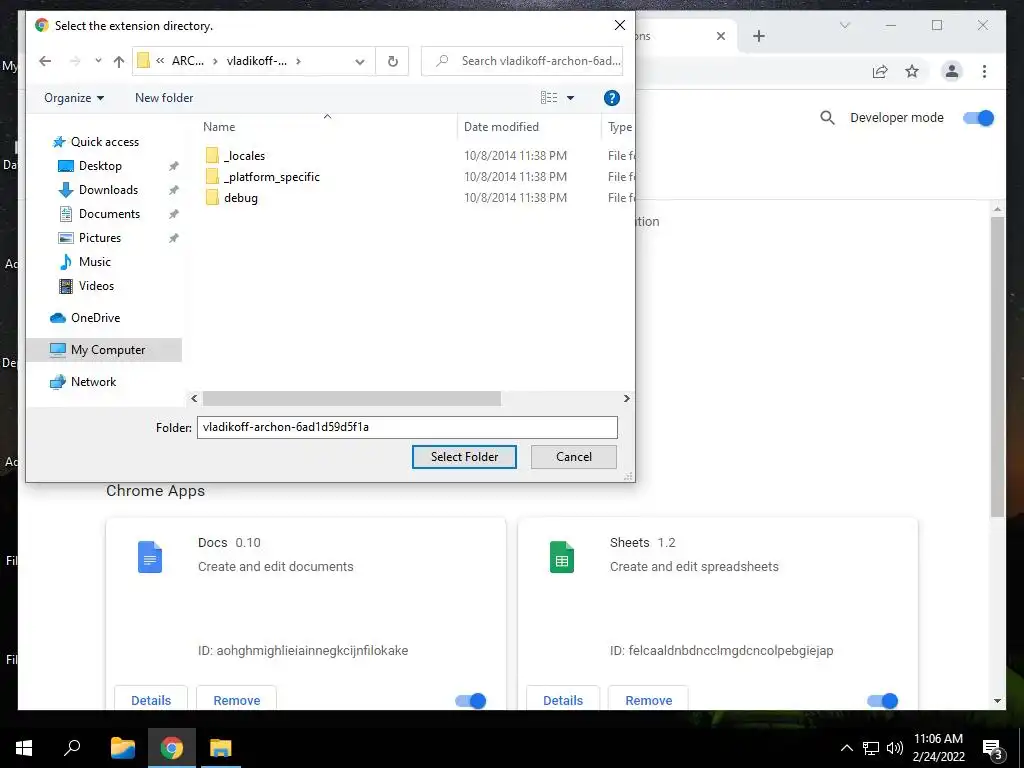Click the Docs app icon

pos(150,557)
